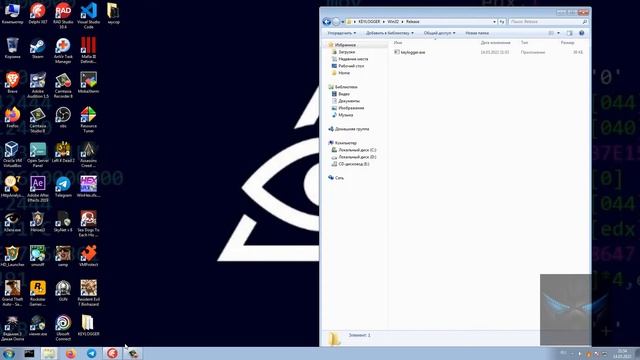
Task: Select the Camtasia Studio 8 desktop icon
Action: point(38,120)
